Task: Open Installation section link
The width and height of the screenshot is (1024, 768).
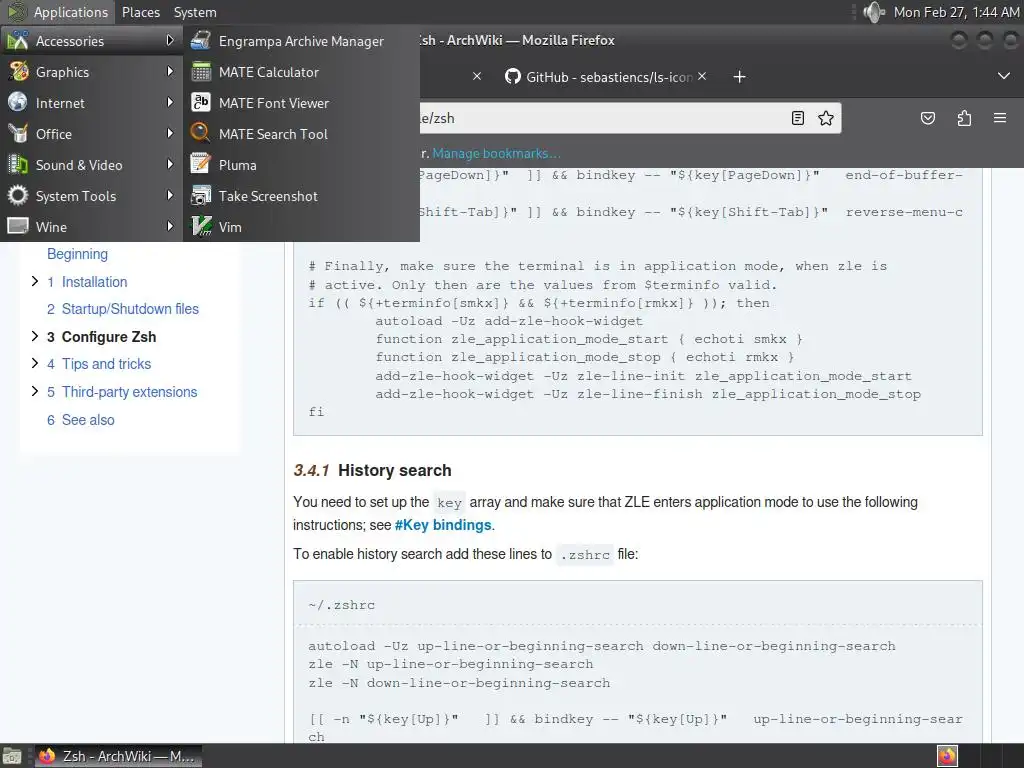Action: click(95, 282)
